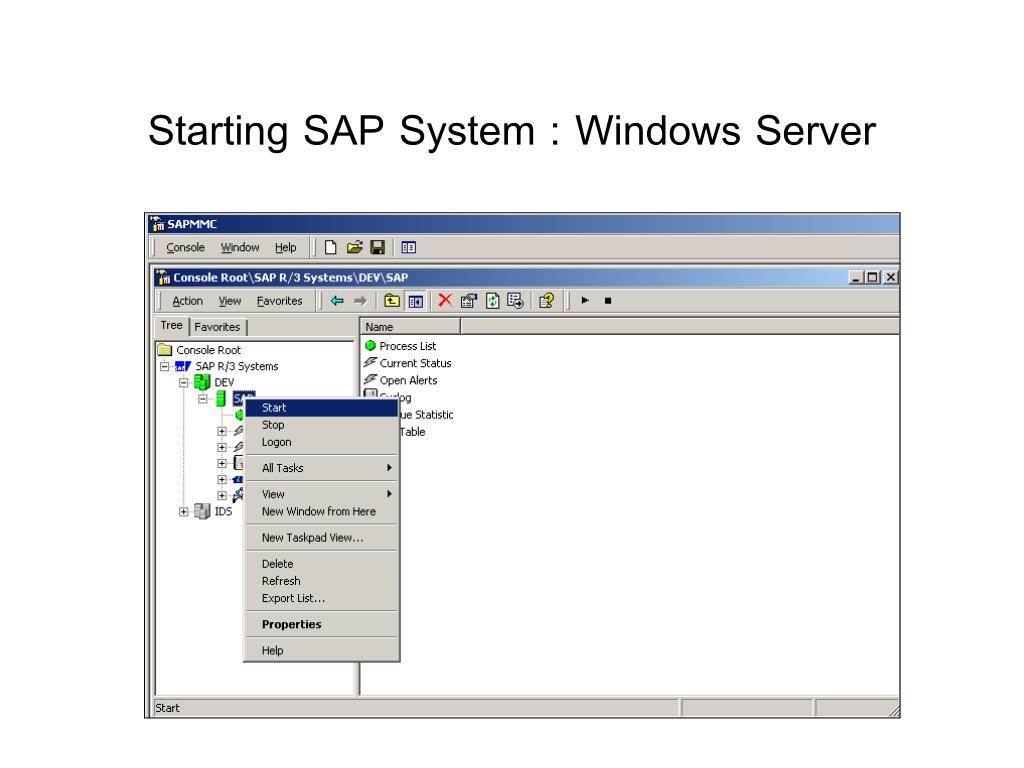Choose Delete from the context menu

pos(321,564)
